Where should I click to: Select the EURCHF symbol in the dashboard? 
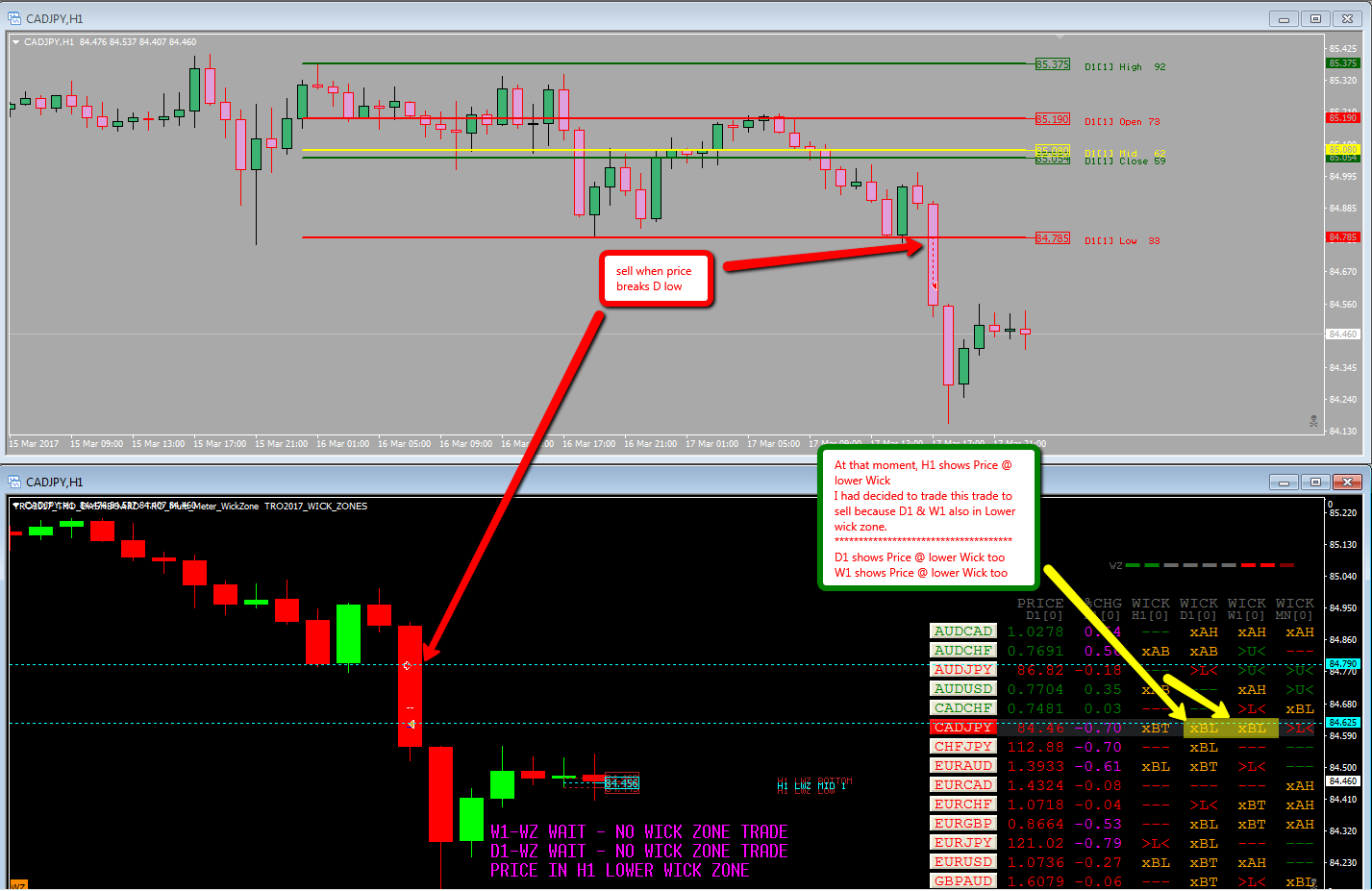tap(963, 804)
